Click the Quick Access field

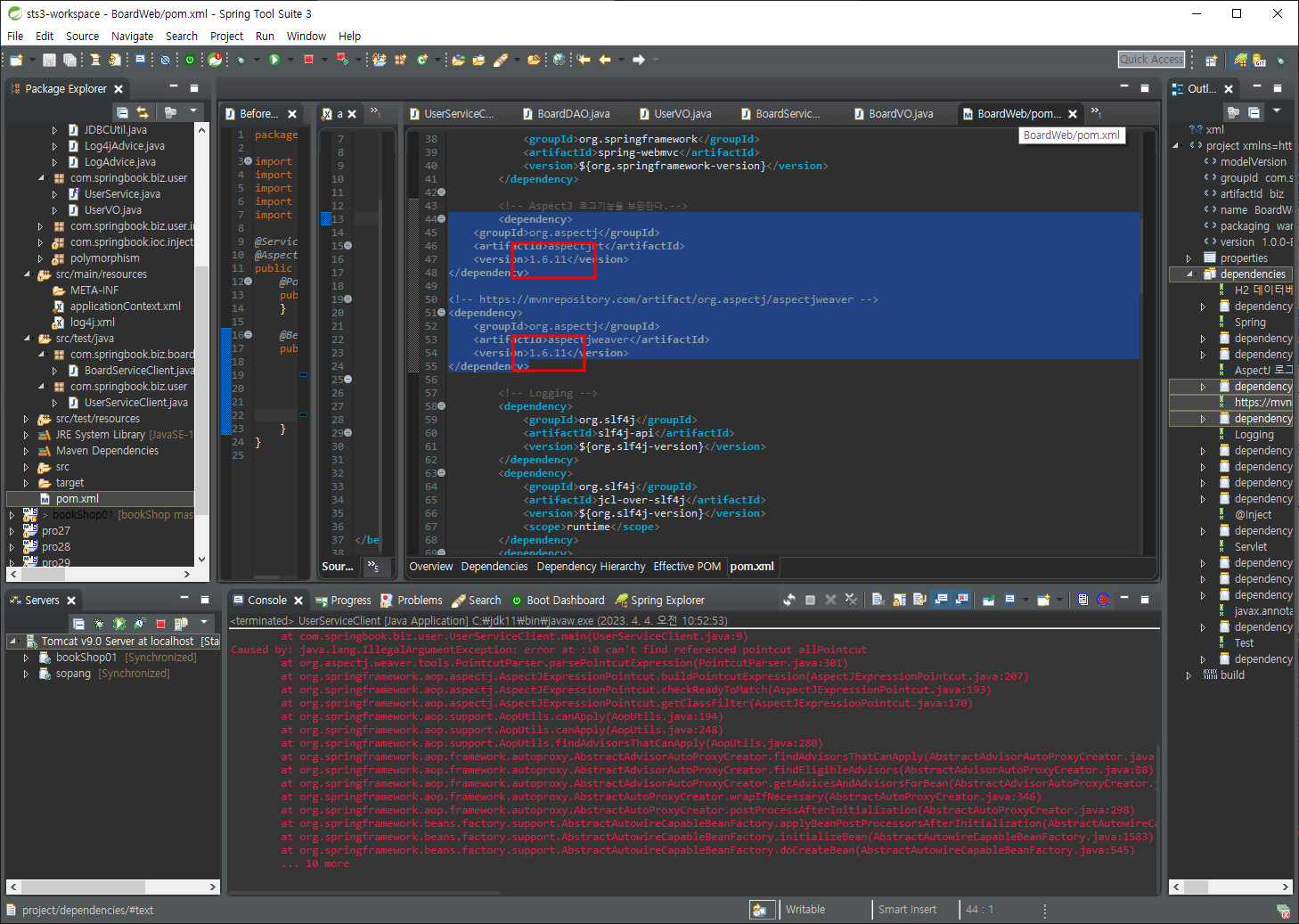(1152, 60)
